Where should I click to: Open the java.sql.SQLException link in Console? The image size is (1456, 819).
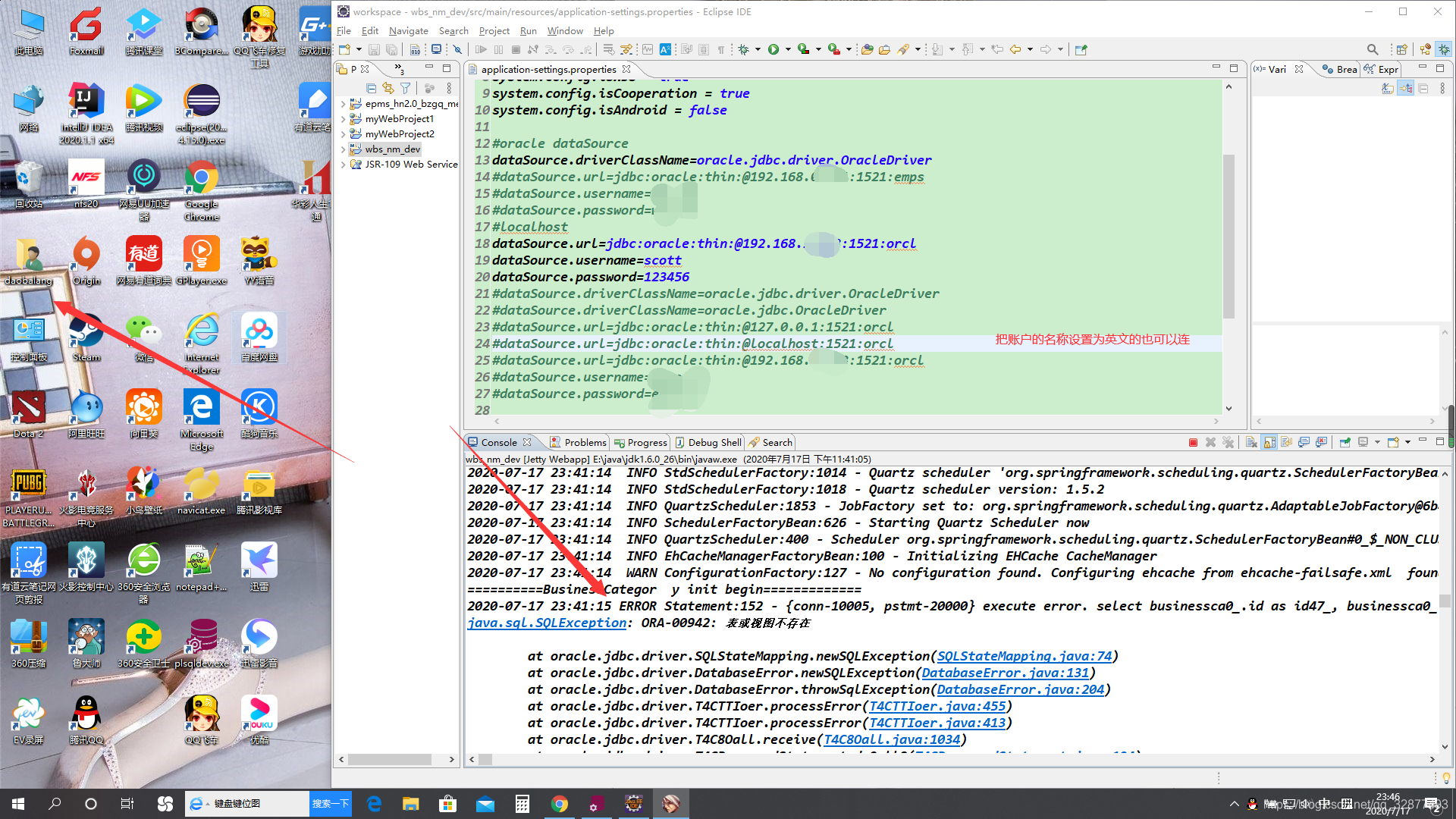547,623
